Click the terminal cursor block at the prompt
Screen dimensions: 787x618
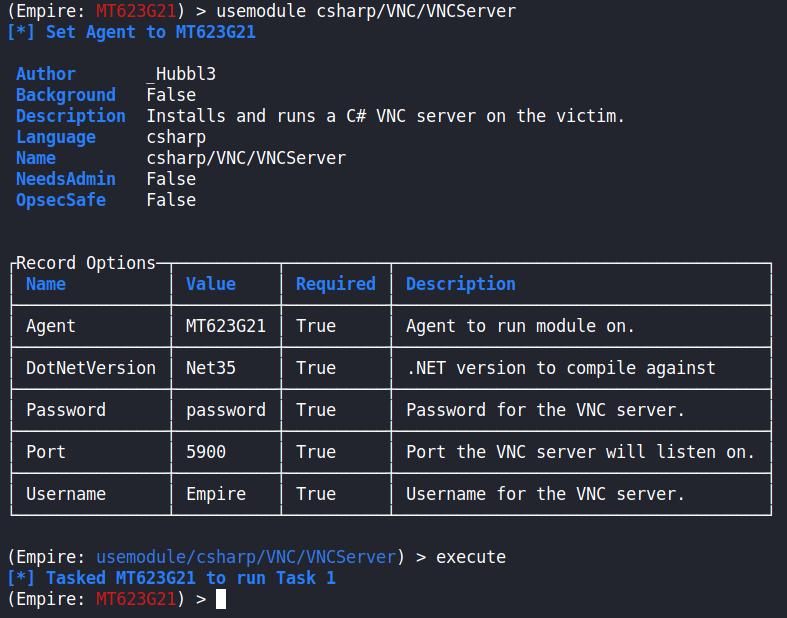221,599
